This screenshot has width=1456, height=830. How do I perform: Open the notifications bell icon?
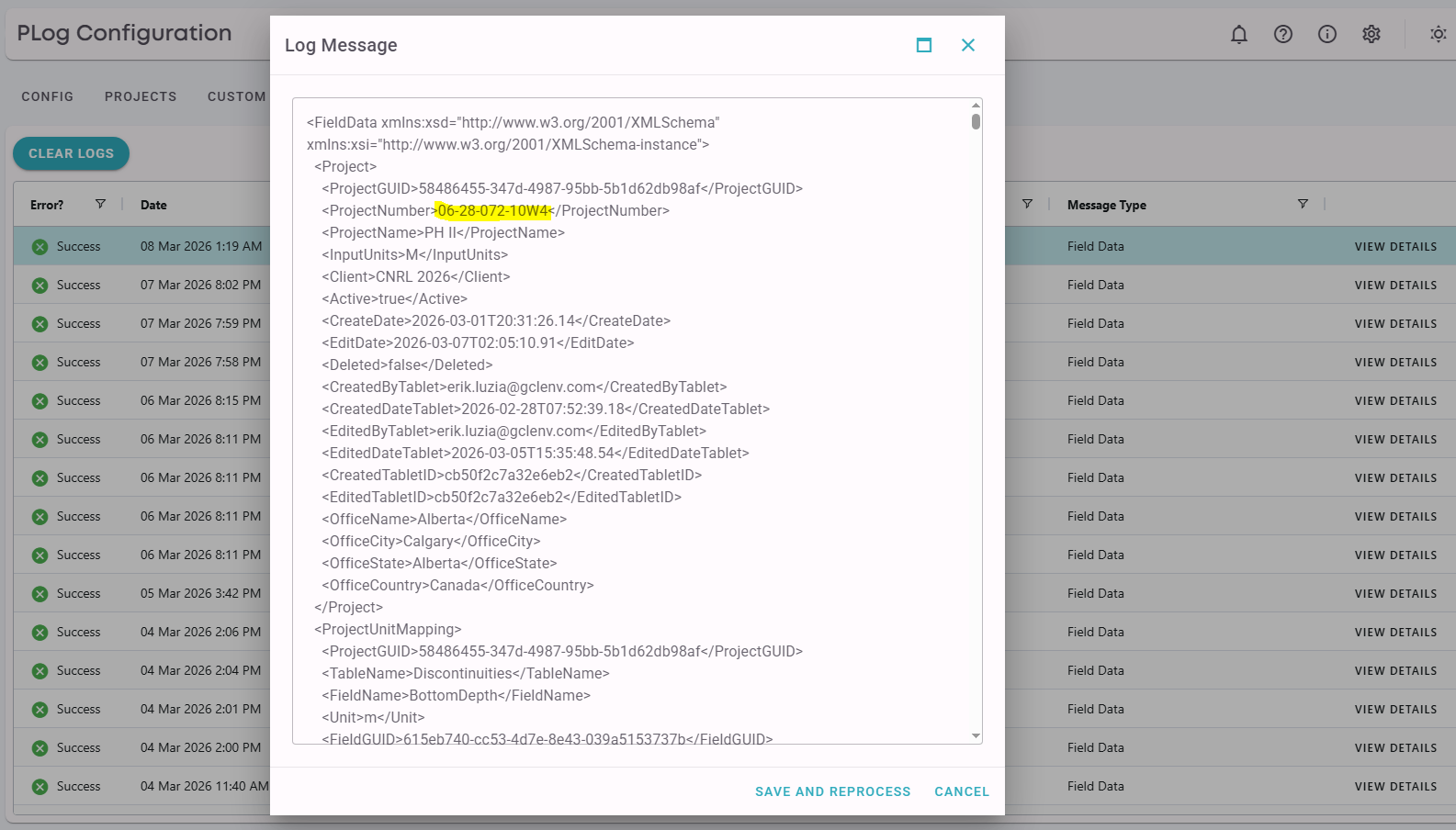(1239, 35)
